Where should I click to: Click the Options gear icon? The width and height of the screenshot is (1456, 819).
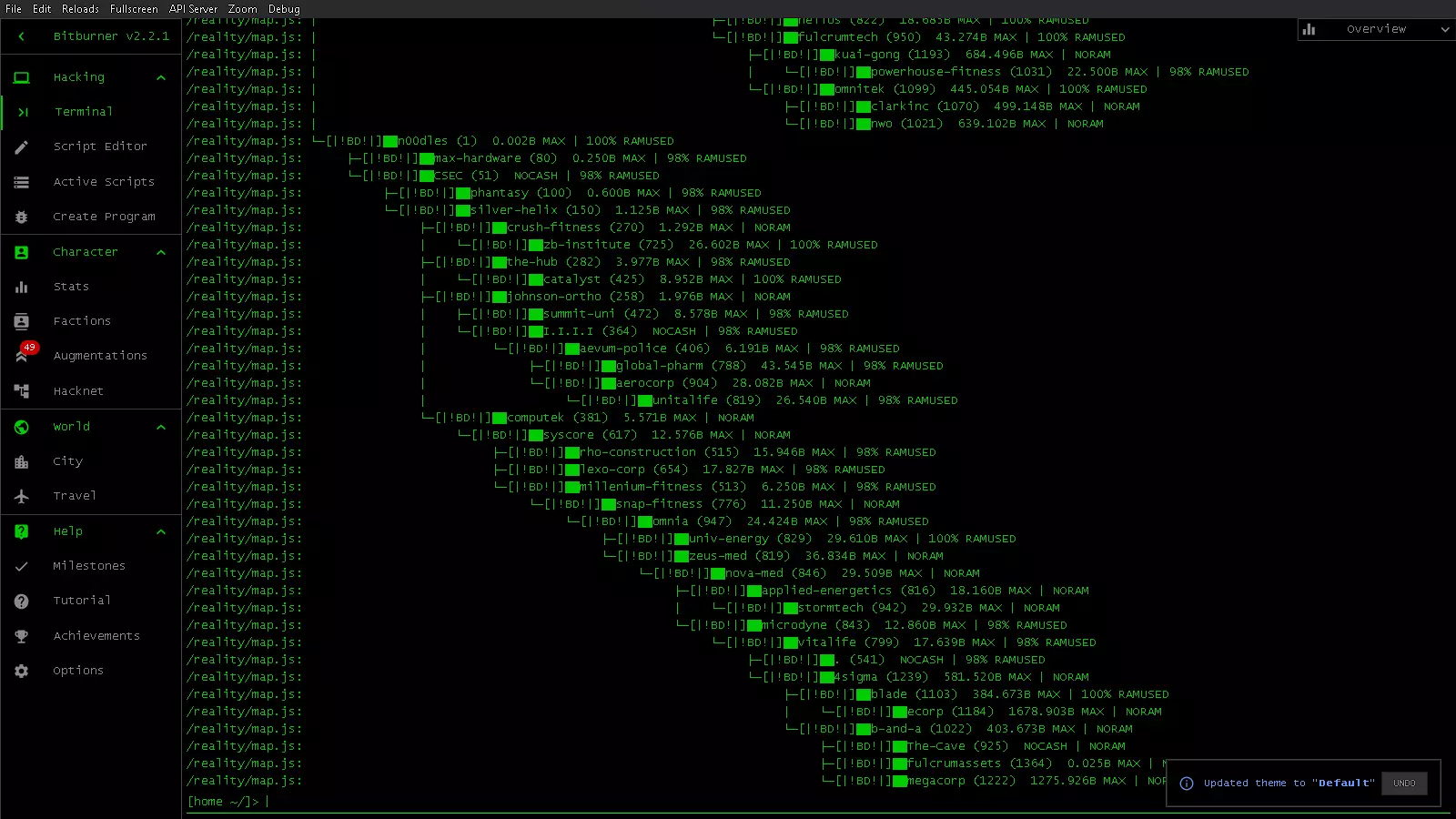pyautogui.click(x=22, y=671)
